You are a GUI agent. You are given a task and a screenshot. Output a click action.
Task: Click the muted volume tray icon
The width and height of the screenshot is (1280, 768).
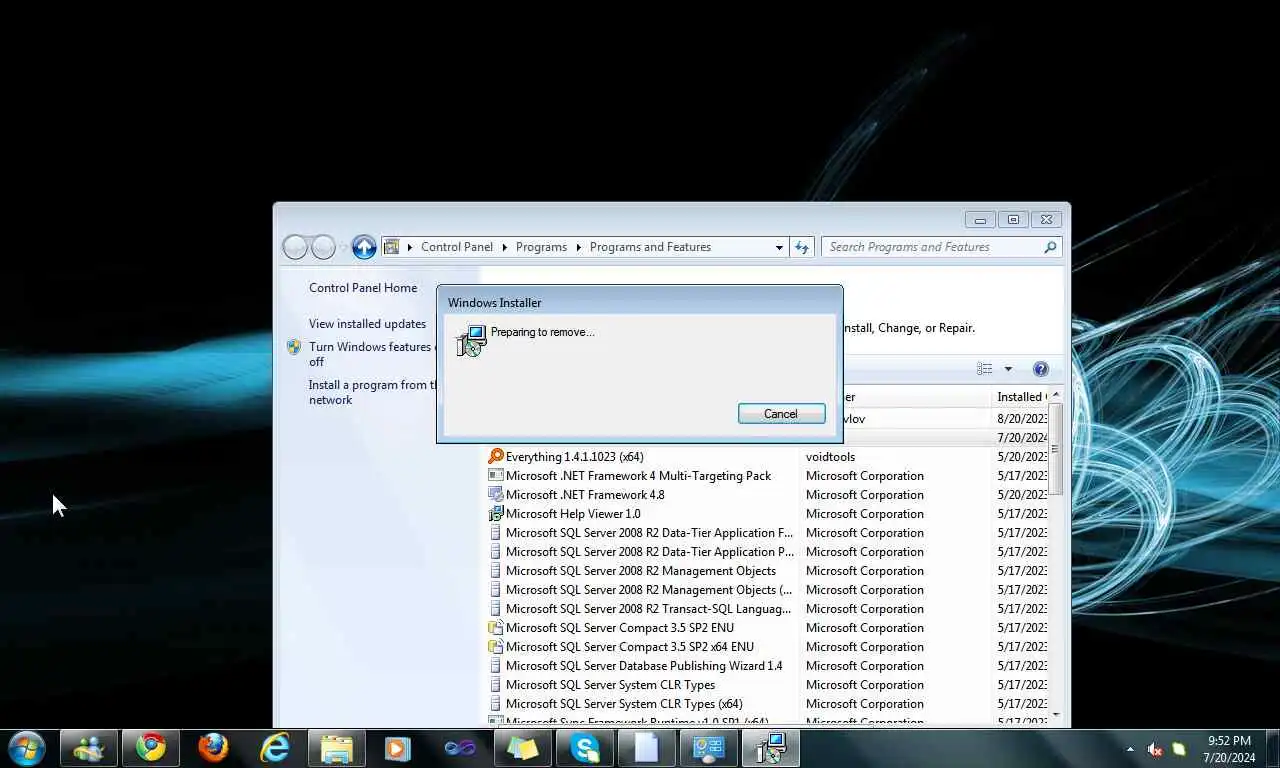pyautogui.click(x=1155, y=749)
